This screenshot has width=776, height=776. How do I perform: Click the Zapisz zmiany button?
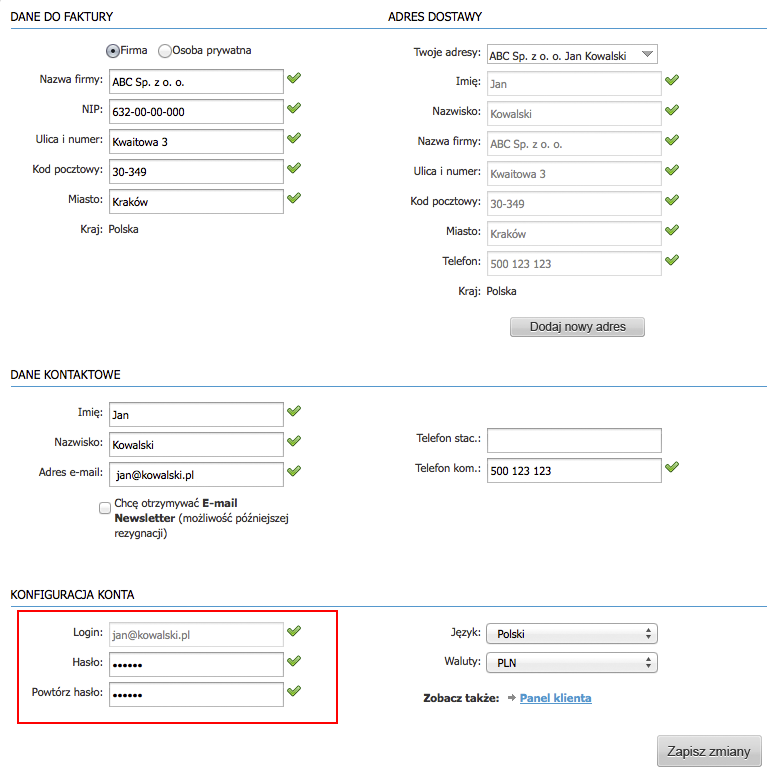pyautogui.click(x=709, y=751)
